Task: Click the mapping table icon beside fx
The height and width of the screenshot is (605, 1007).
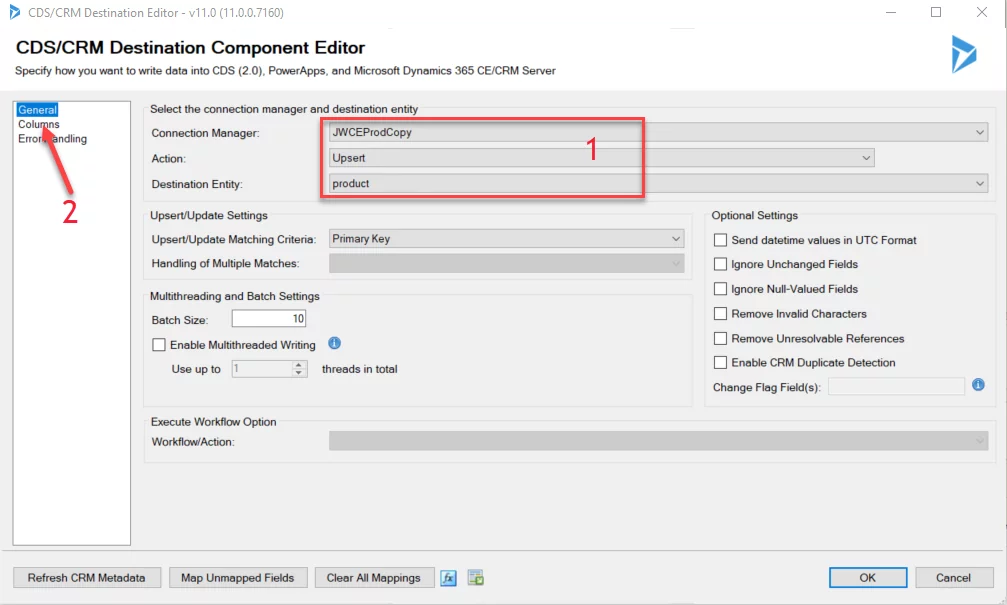Action: pyautogui.click(x=476, y=578)
